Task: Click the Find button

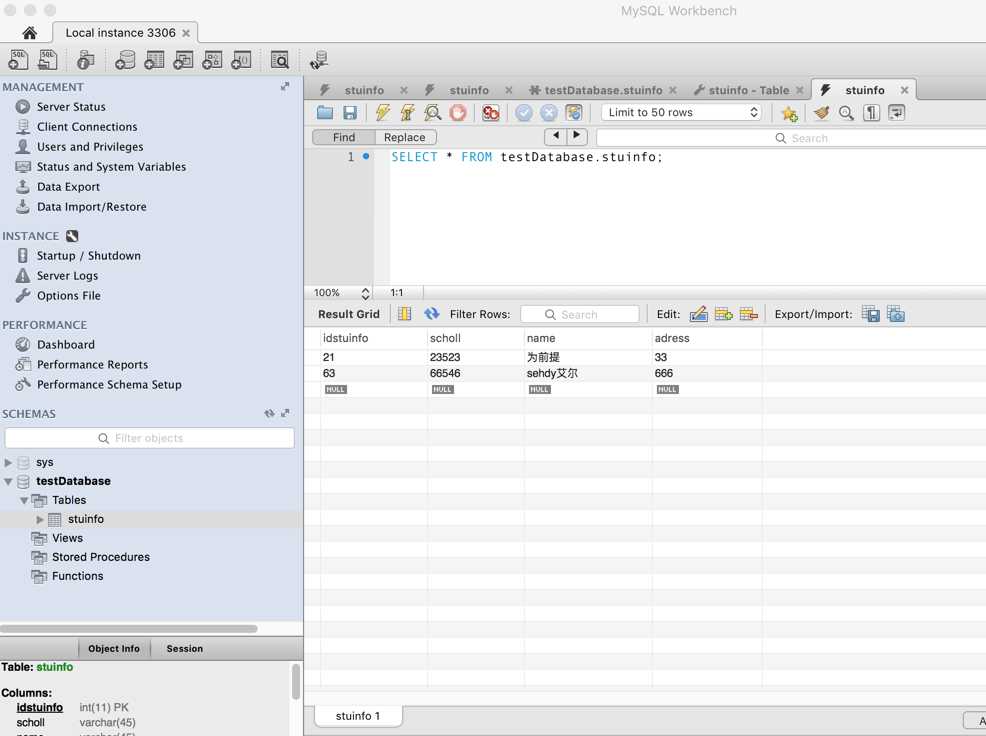Action: pos(344,137)
